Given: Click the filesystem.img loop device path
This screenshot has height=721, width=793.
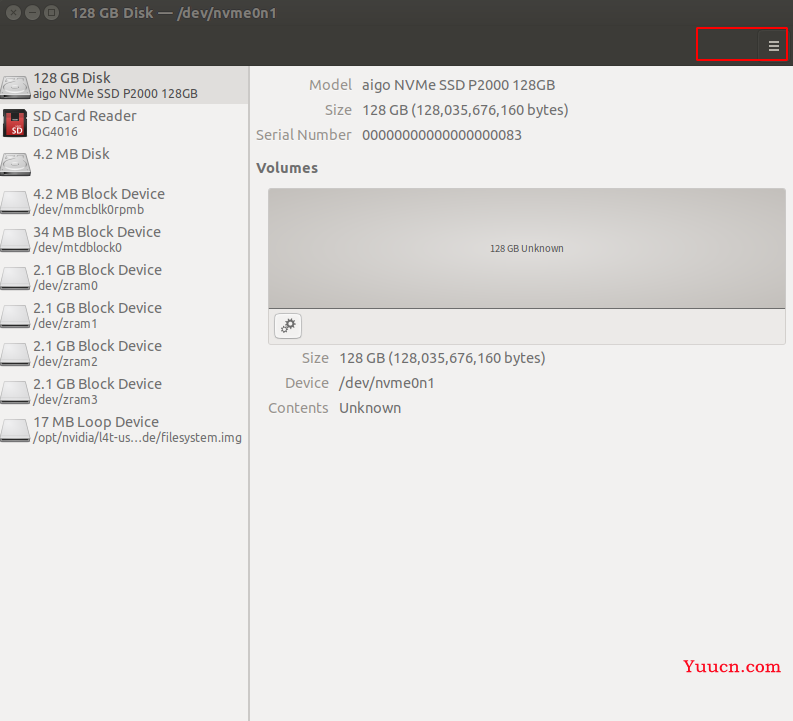Looking at the screenshot, I should pyautogui.click(x=137, y=438).
